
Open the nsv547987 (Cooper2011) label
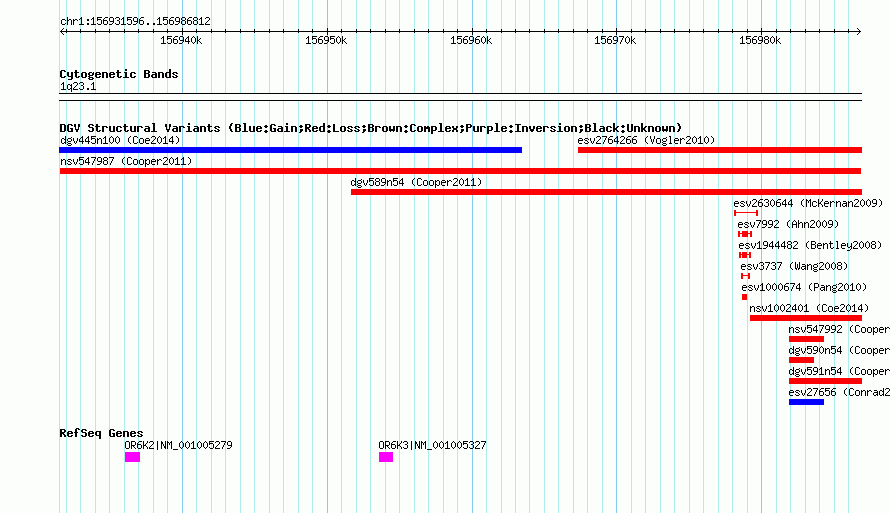click(x=126, y=161)
